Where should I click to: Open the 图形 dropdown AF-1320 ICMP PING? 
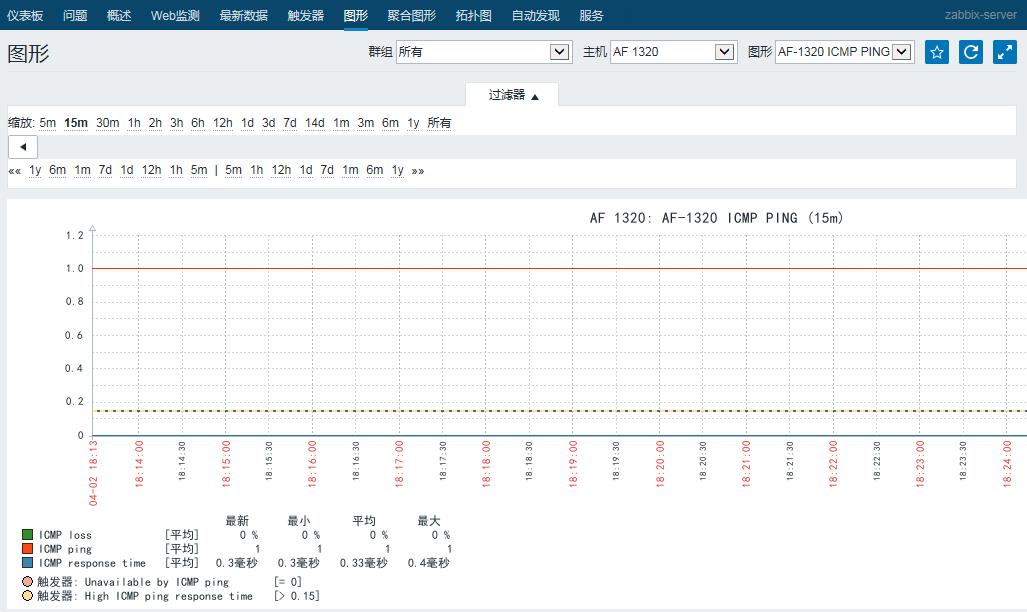click(x=844, y=52)
